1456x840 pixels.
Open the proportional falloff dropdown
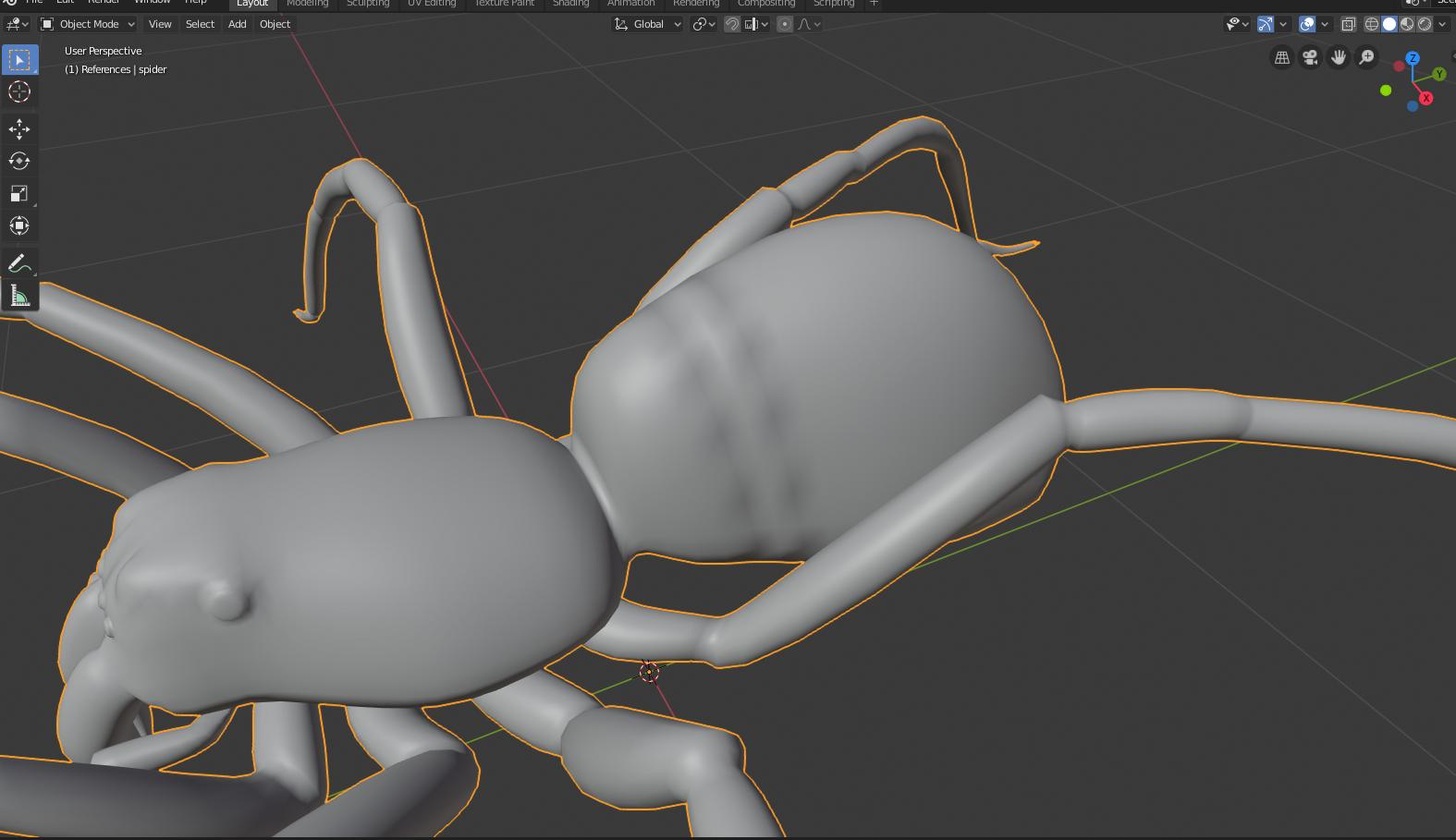click(809, 24)
